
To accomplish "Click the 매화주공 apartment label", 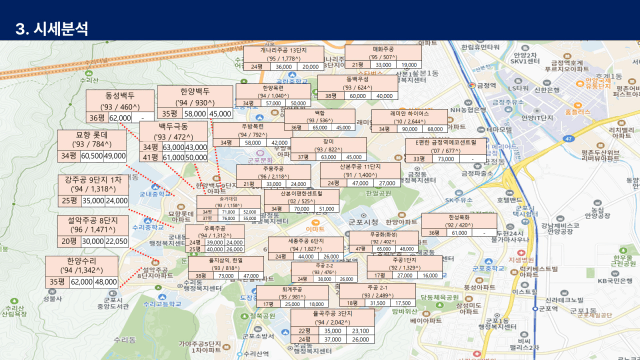I will pyautogui.click(x=383, y=49).
